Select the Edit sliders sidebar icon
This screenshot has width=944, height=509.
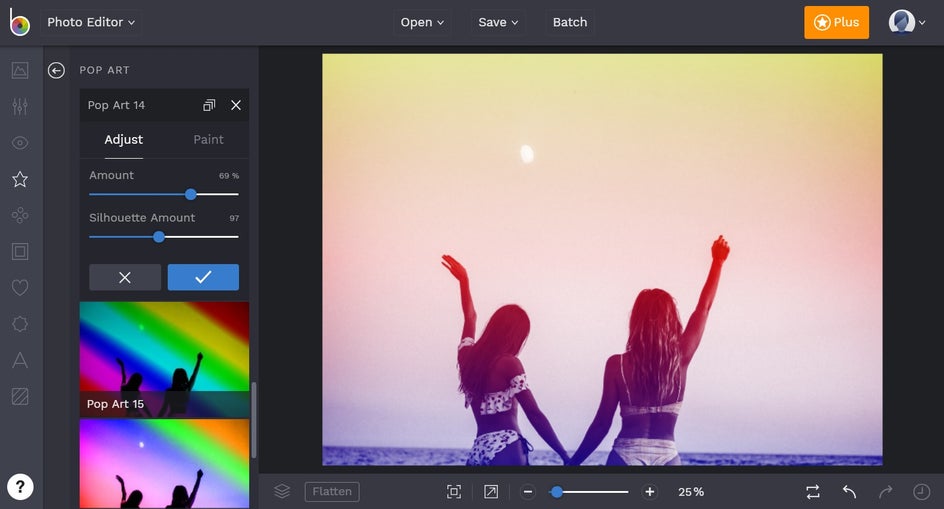[x=20, y=107]
